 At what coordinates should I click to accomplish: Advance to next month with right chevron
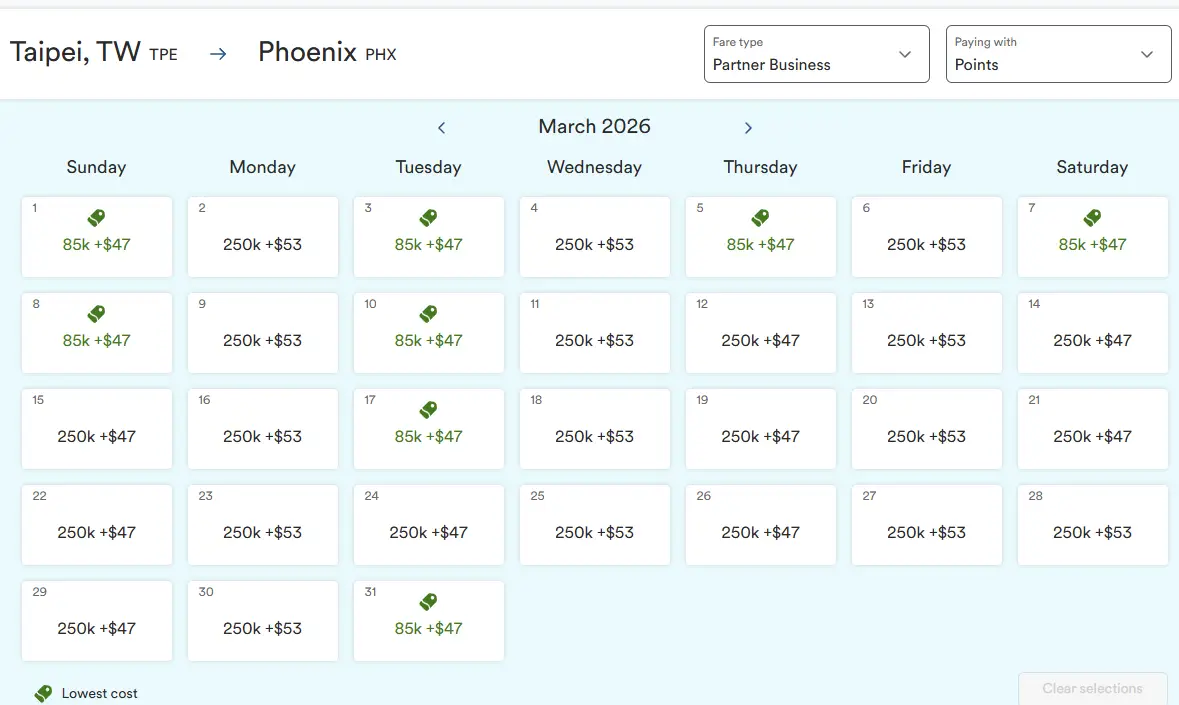748,128
